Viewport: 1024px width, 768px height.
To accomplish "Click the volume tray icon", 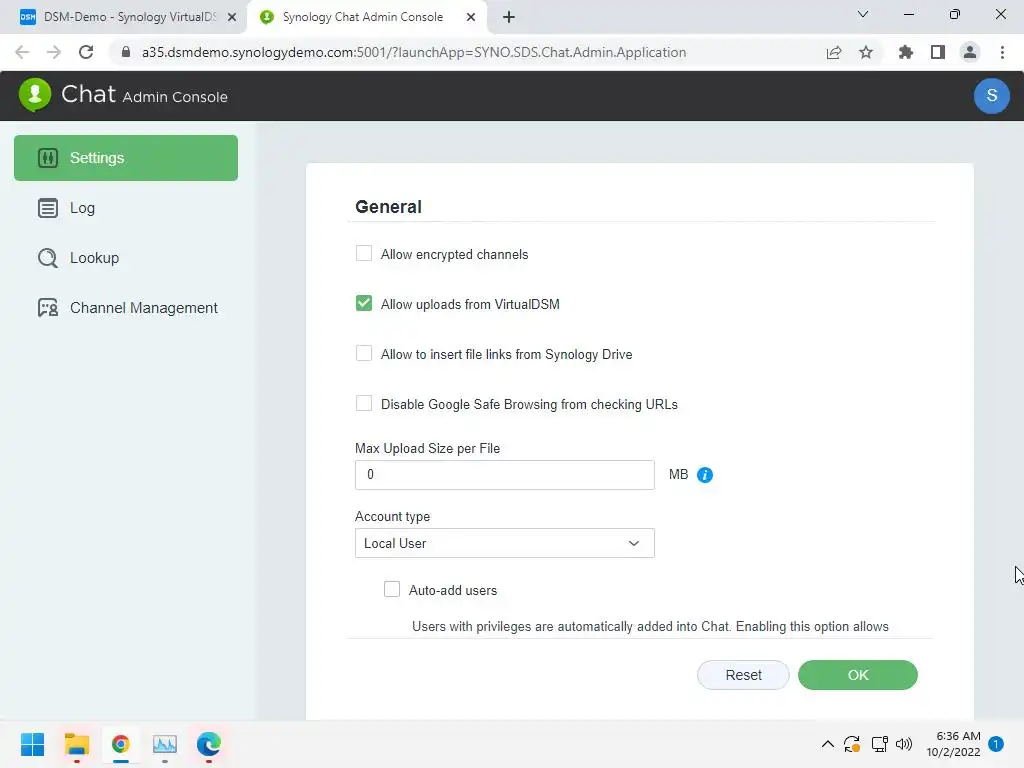I will point(904,744).
